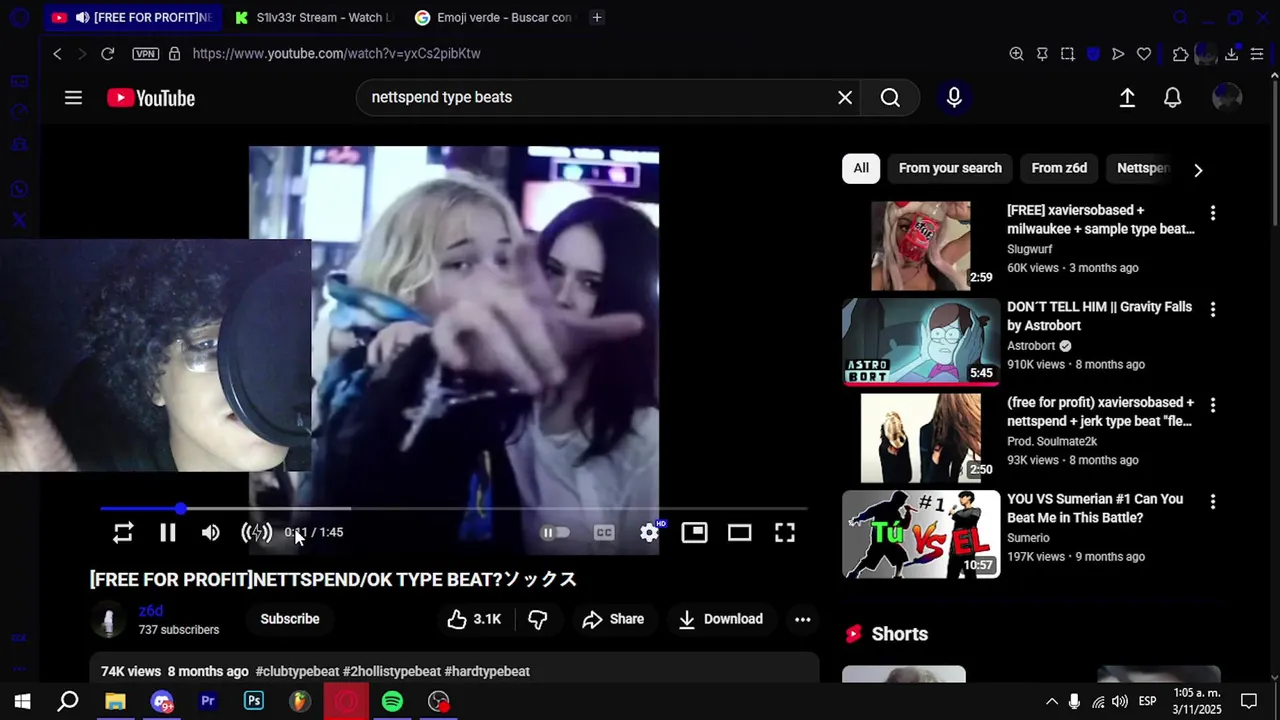The height and width of the screenshot is (720, 1280).
Task: Enable the miniplayer
Action: pyautogui.click(x=694, y=533)
